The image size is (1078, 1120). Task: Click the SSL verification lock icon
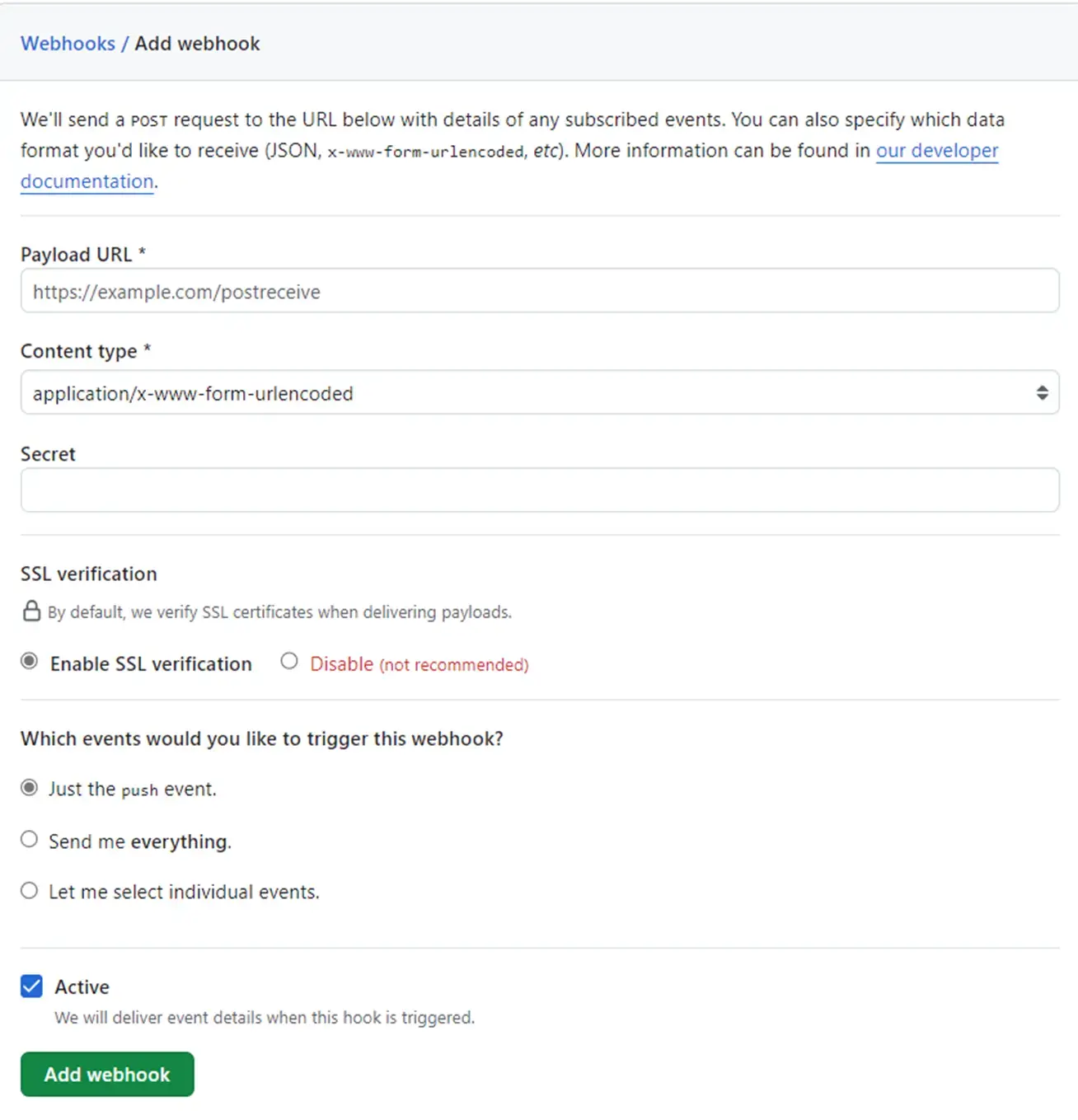31,611
